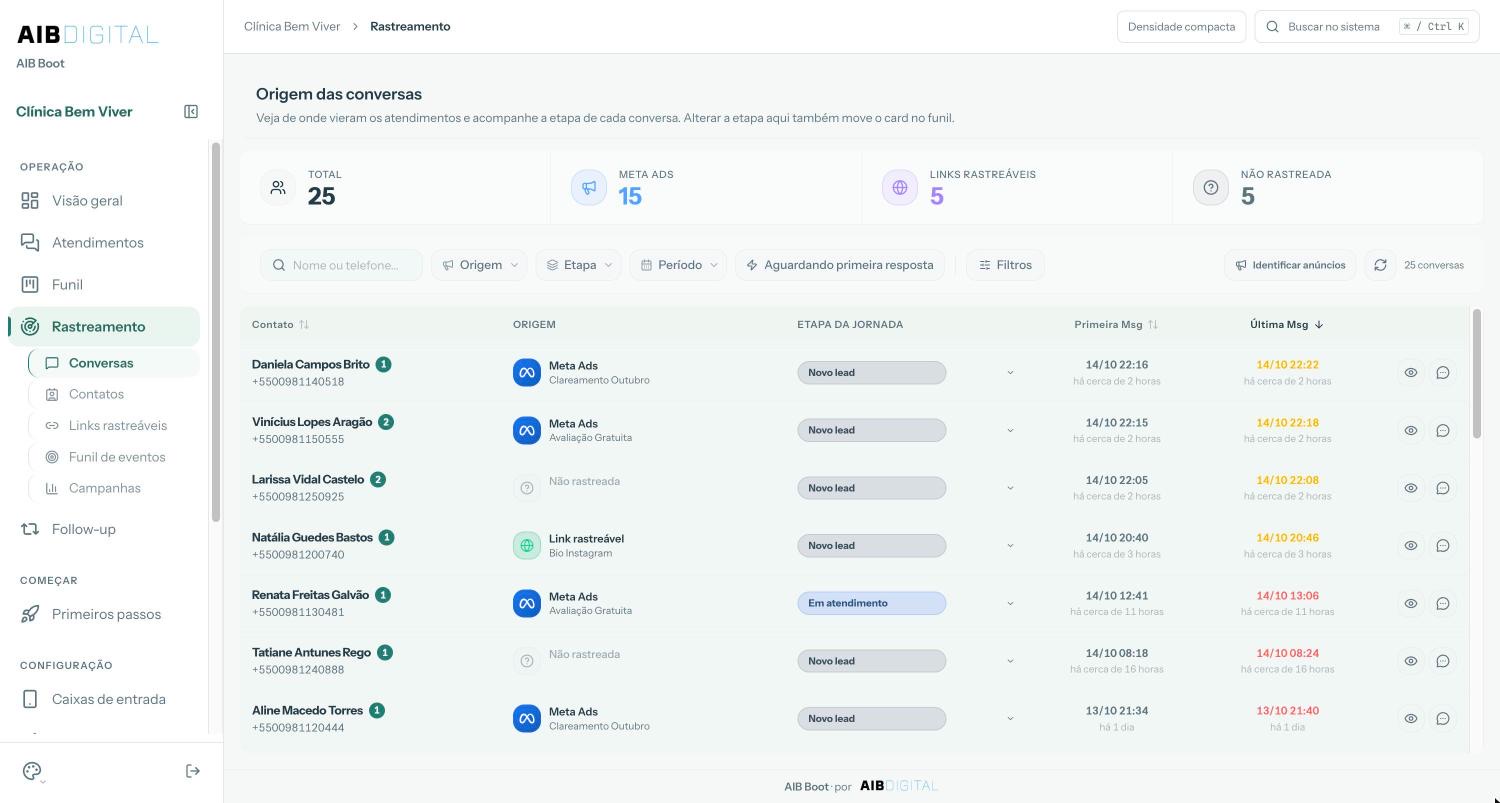
Task: Click the Nome ou telefone search field
Action: click(x=342, y=265)
